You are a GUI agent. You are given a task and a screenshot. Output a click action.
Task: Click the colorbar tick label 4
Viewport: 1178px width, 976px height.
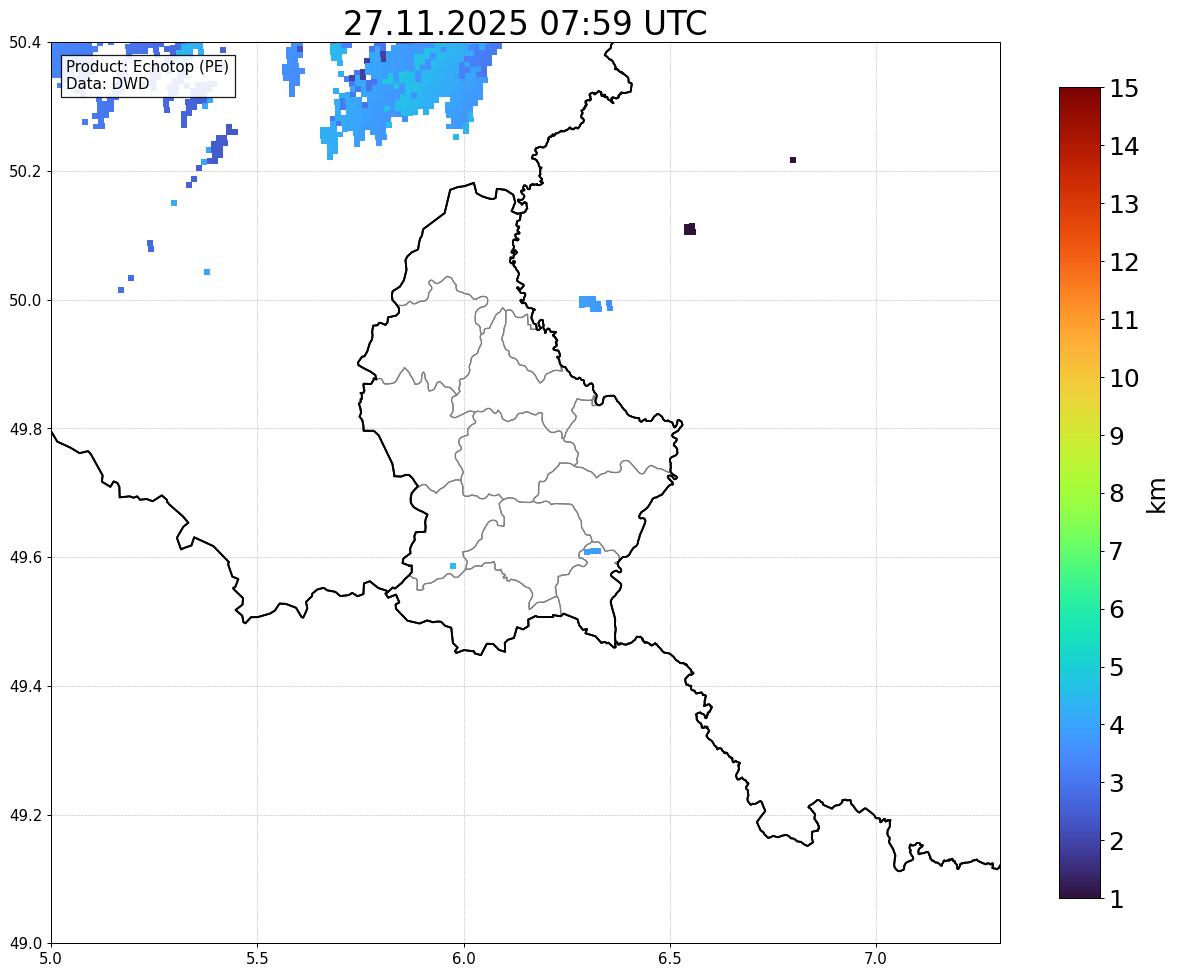[1117, 725]
